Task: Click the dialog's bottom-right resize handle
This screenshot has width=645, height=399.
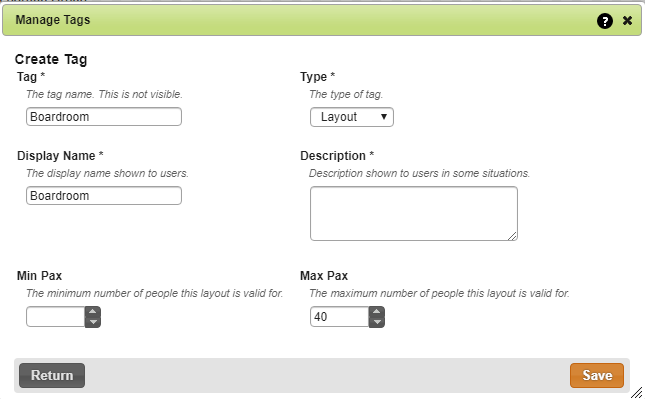Action: tap(637, 392)
